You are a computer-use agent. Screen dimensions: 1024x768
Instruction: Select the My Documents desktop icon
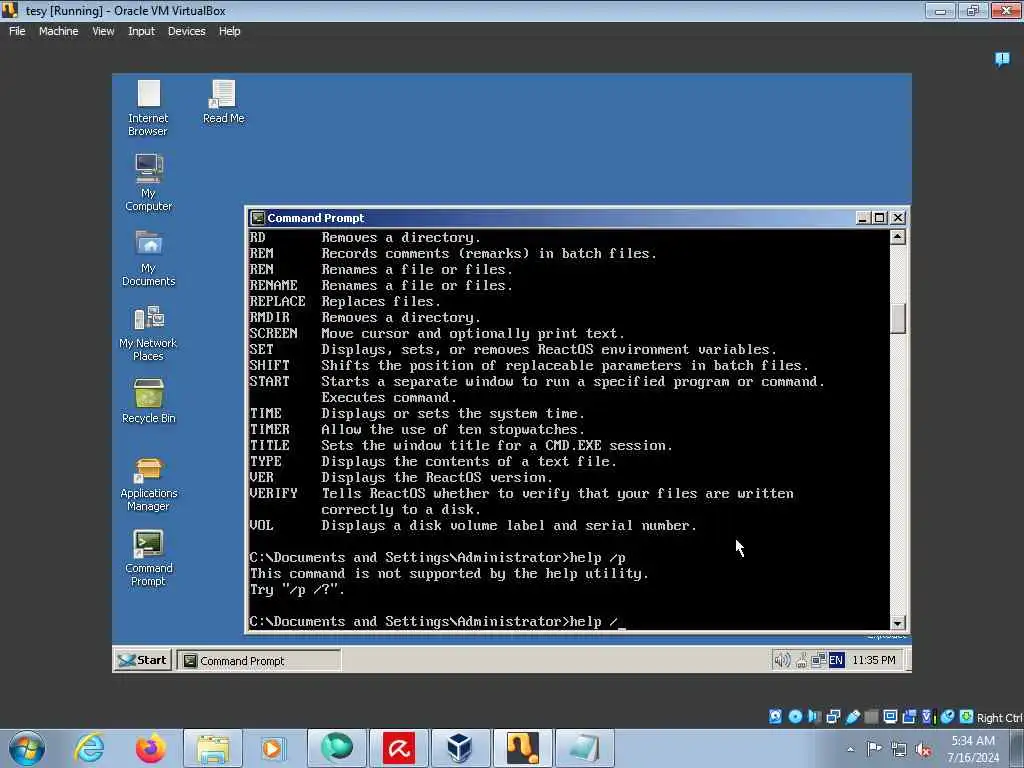pyautogui.click(x=149, y=258)
